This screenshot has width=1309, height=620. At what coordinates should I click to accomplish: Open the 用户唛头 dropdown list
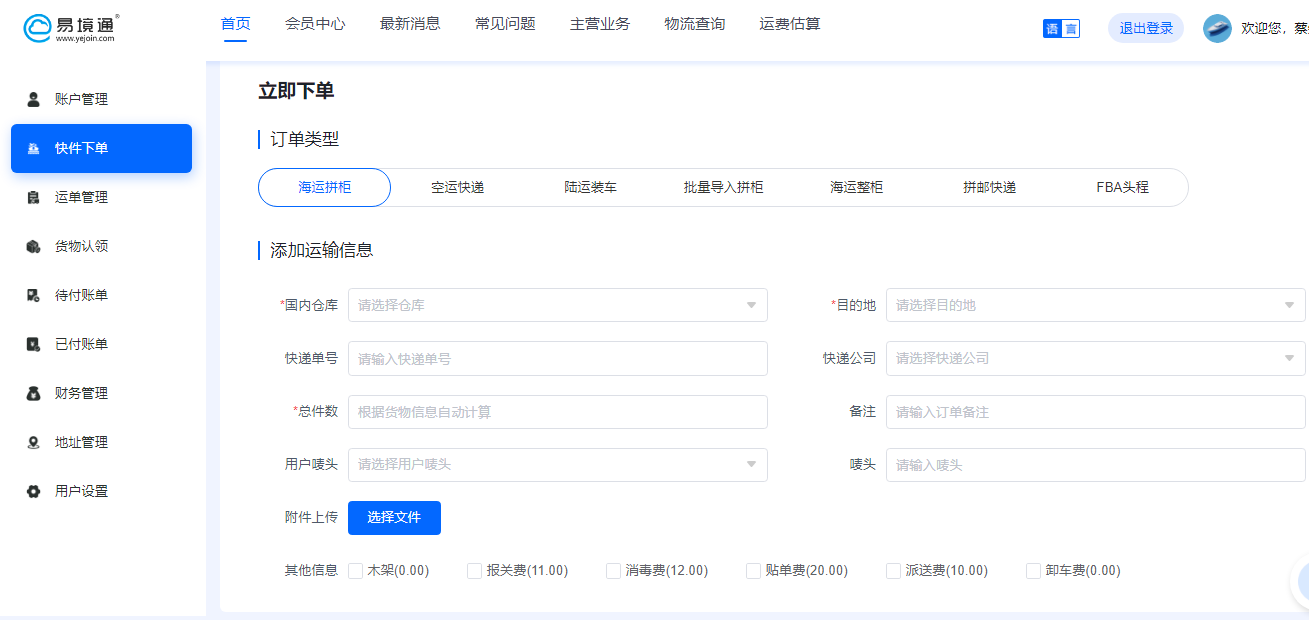coord(557,464)
